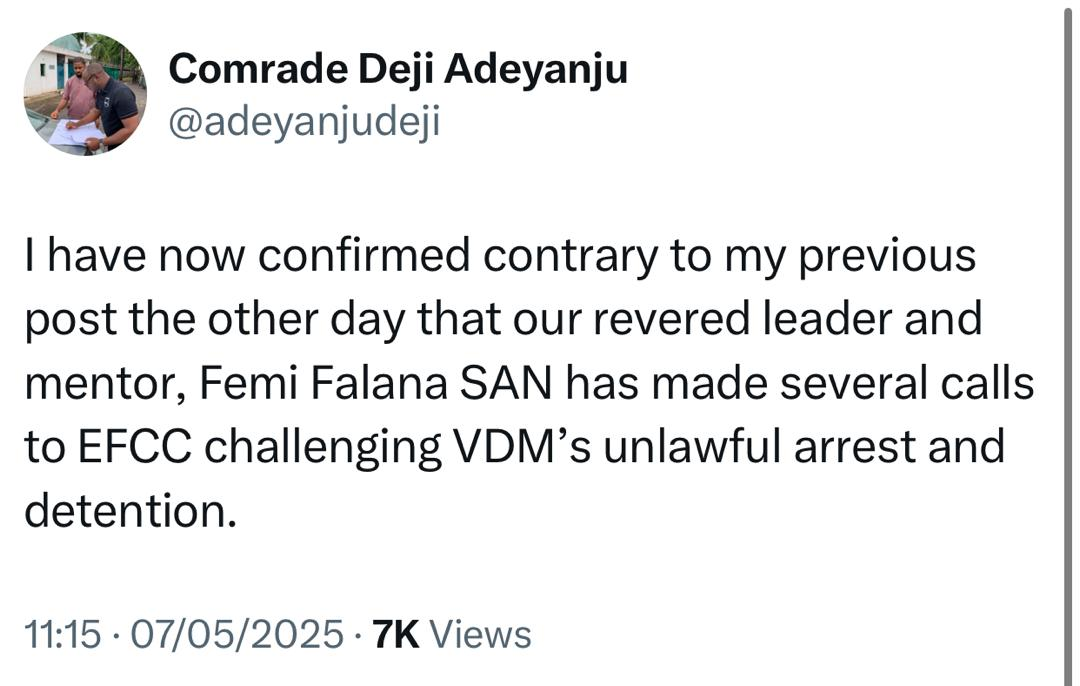The height and width of the screenshot is (686, 1080).
Task: Click the 11:15 timestamp
Action: click(61, 634)
